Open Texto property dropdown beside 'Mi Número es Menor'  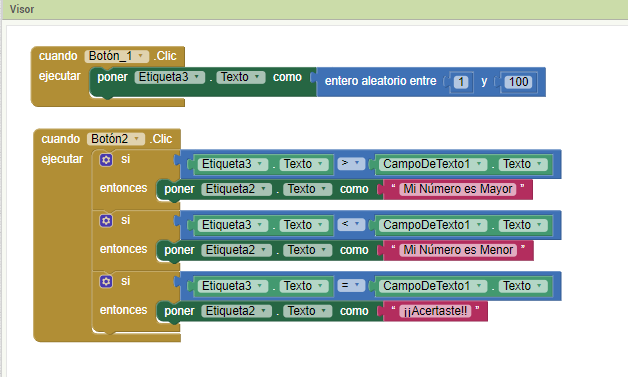pyautogui.click(x=308, y=250)
